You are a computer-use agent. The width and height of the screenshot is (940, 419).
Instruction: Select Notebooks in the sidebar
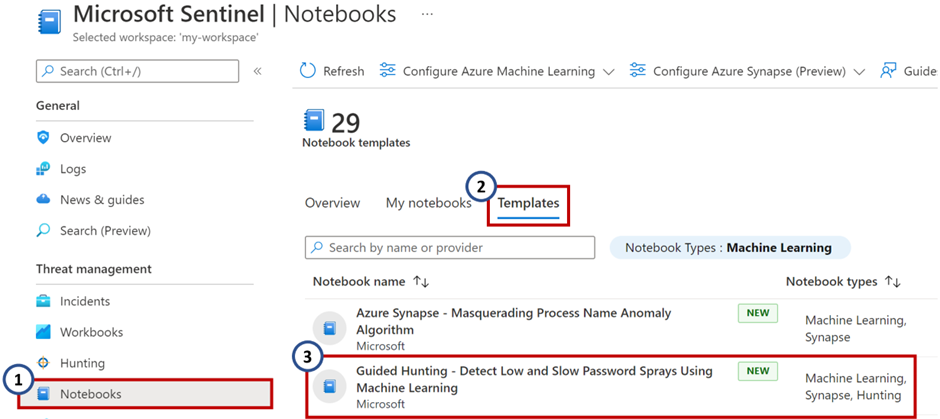(145, 394)
